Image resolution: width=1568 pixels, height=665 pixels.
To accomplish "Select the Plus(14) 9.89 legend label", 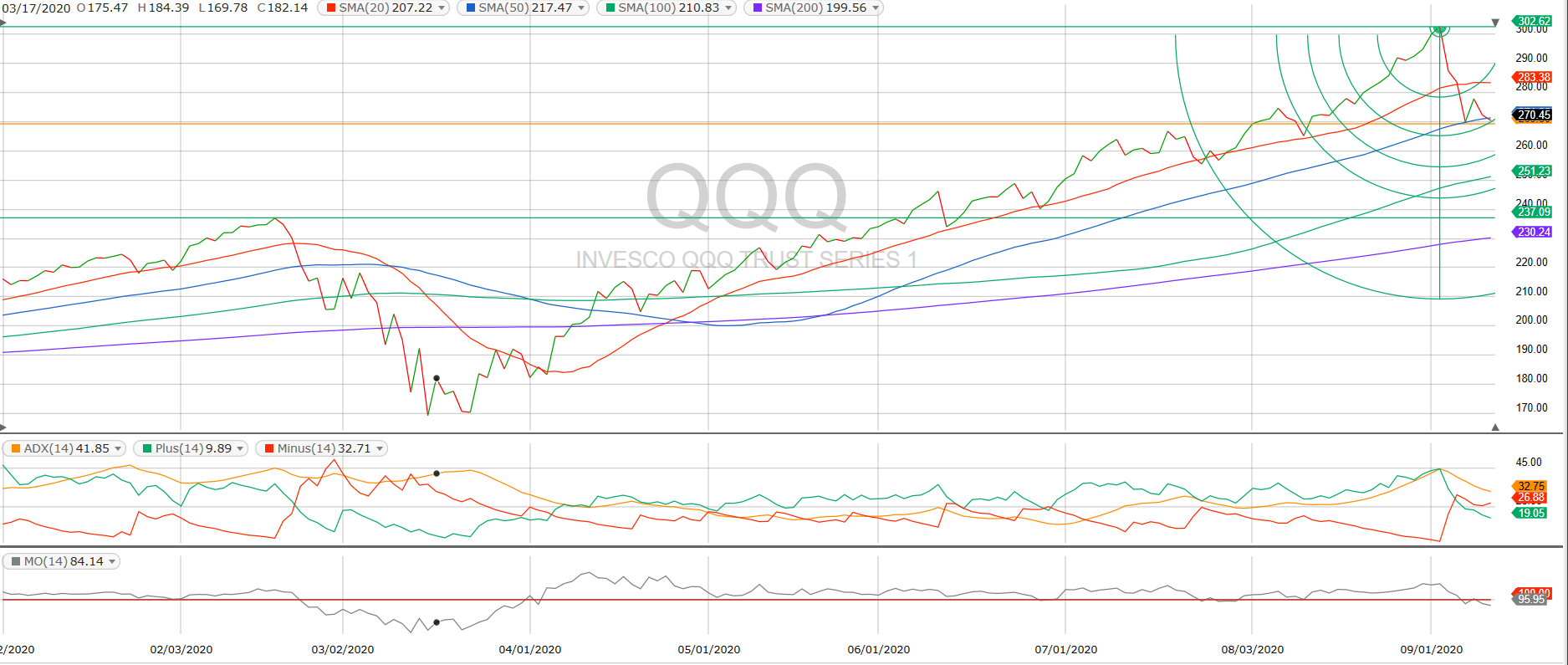I will [x=193, y=448].
